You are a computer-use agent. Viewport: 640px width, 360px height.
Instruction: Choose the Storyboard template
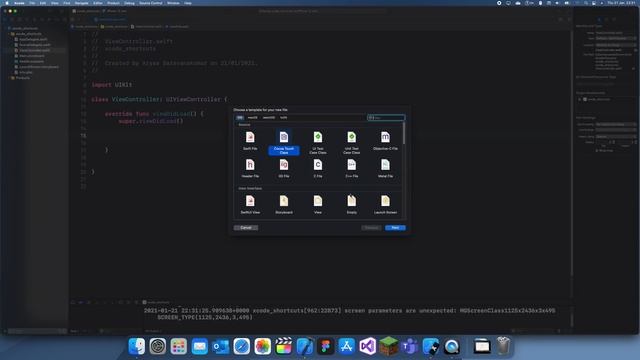click(284, 204)
